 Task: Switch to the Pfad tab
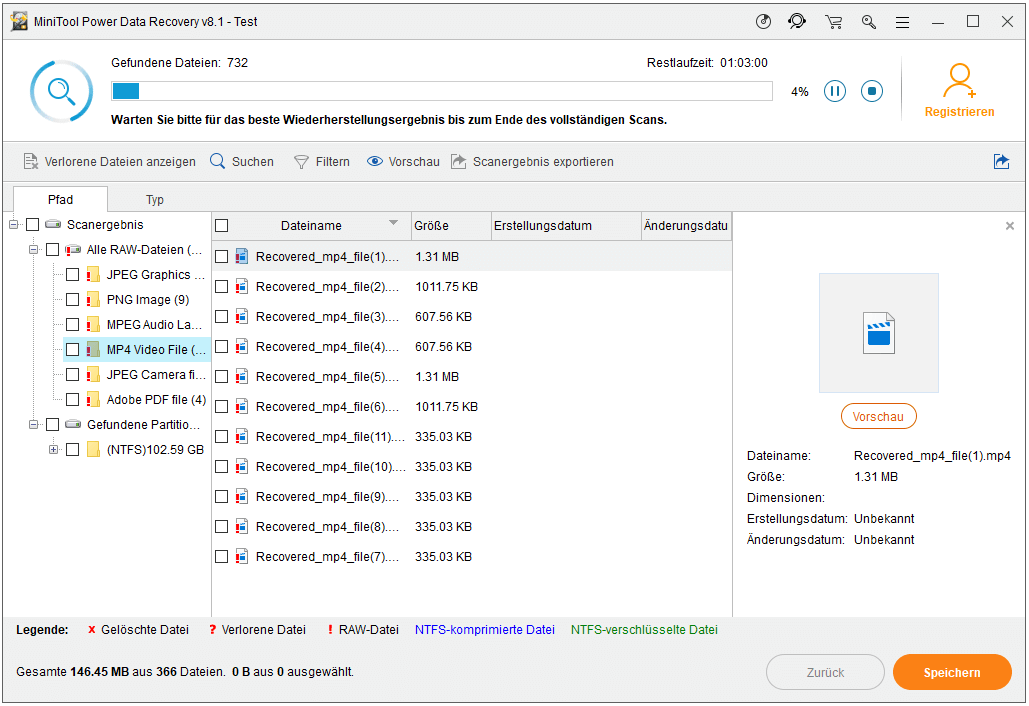point(60,199)
